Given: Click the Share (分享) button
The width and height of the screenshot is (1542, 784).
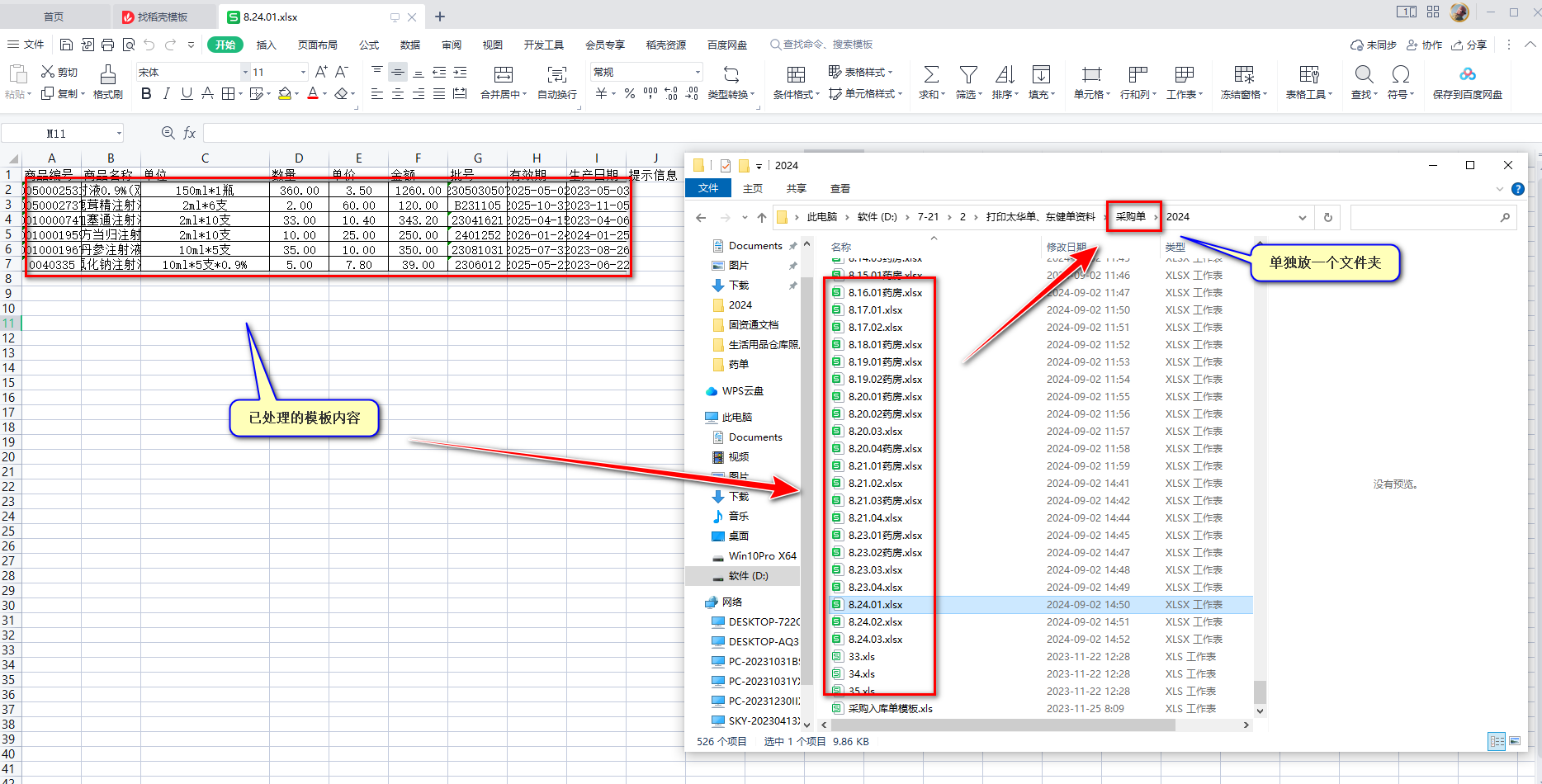Looking at the screenshot, I should coord(1469,45).
